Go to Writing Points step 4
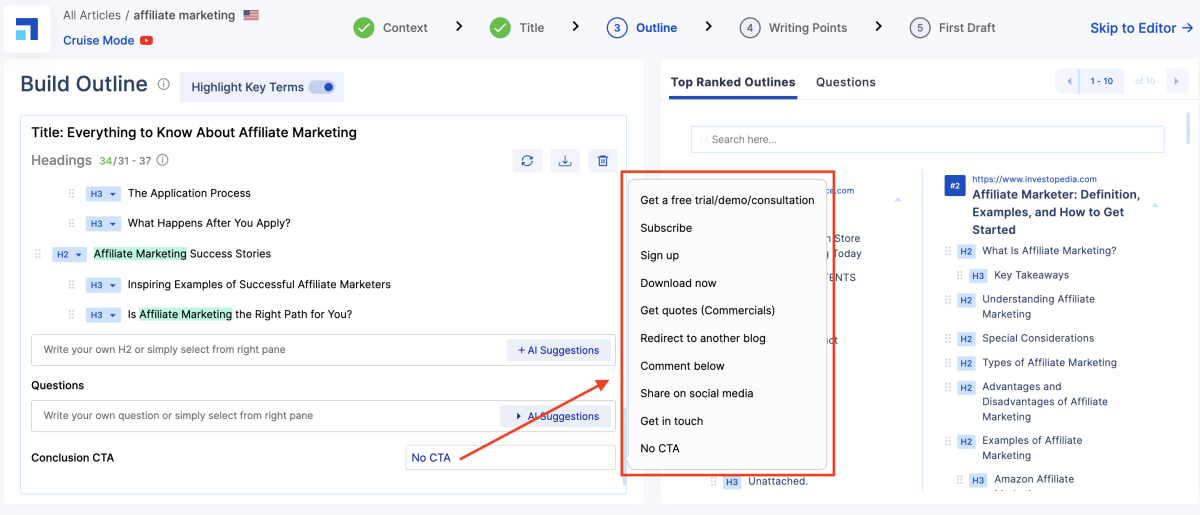 click(x=795, y=28)
